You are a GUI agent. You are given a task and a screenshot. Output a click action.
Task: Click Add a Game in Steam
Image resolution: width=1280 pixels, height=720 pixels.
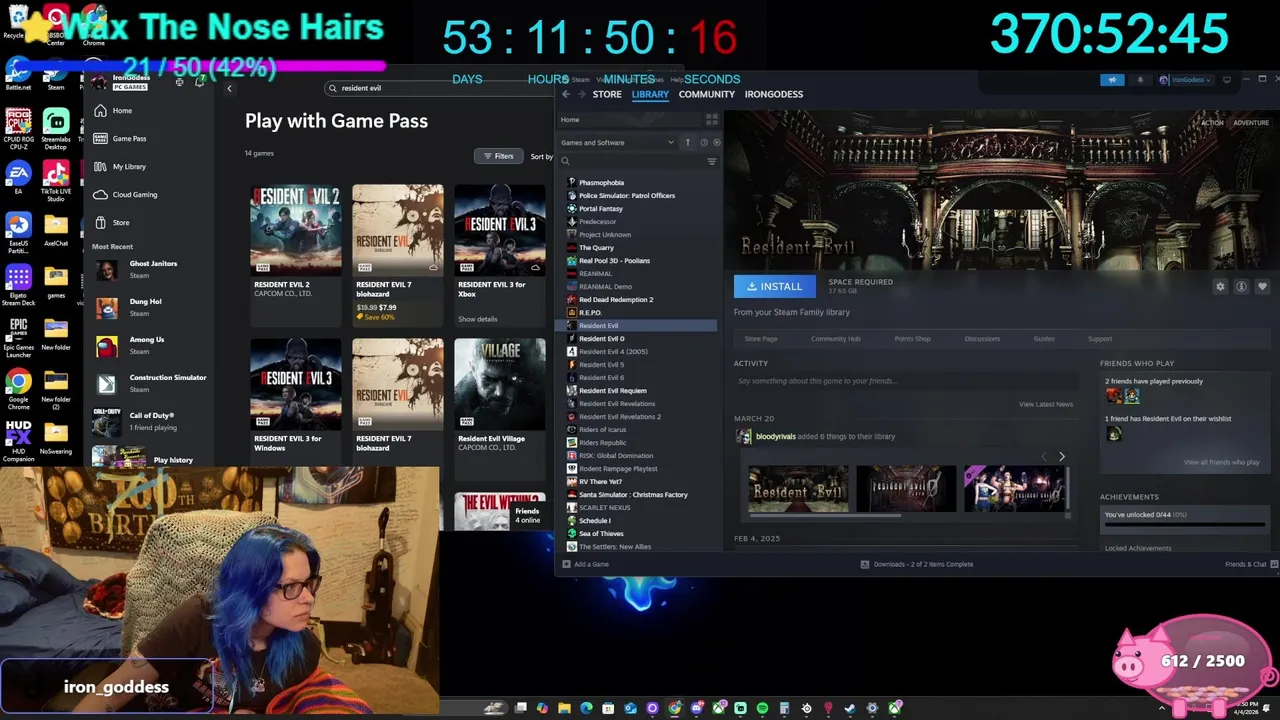click(585, 564)
